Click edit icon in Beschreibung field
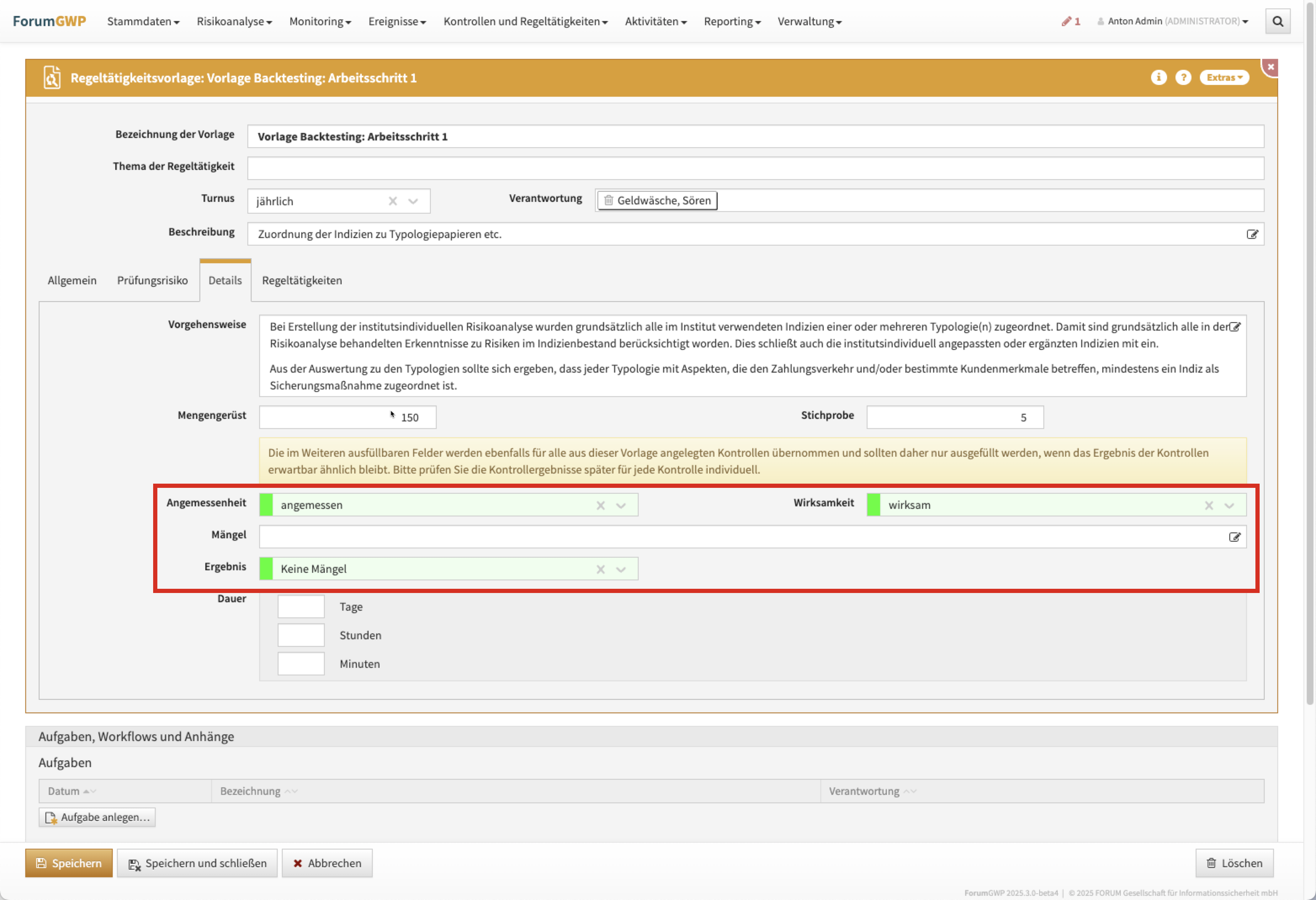 (x=1252, y=234)
